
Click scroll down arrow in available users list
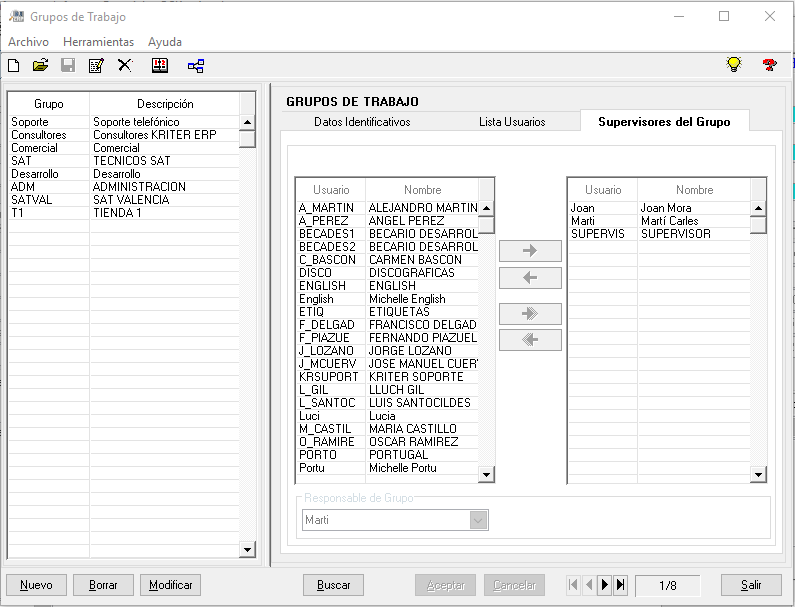(486, 475)
